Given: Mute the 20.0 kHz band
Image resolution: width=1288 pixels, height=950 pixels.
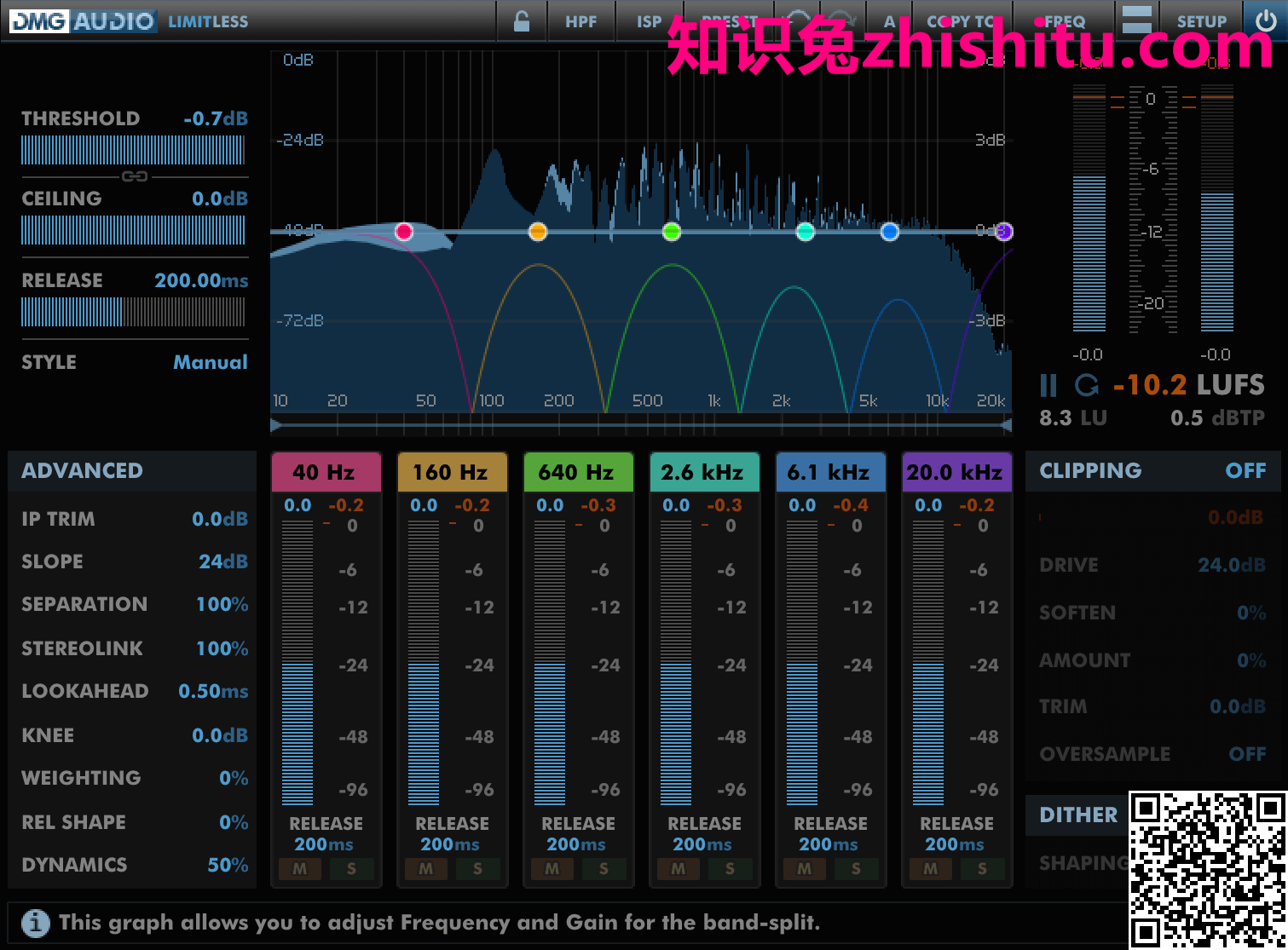Looking at the screenshot, I should [931, 869].
